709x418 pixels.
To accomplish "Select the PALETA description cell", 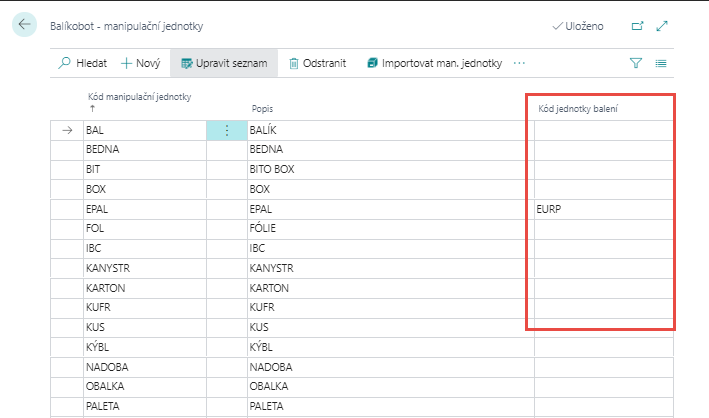I will point(390,406).
